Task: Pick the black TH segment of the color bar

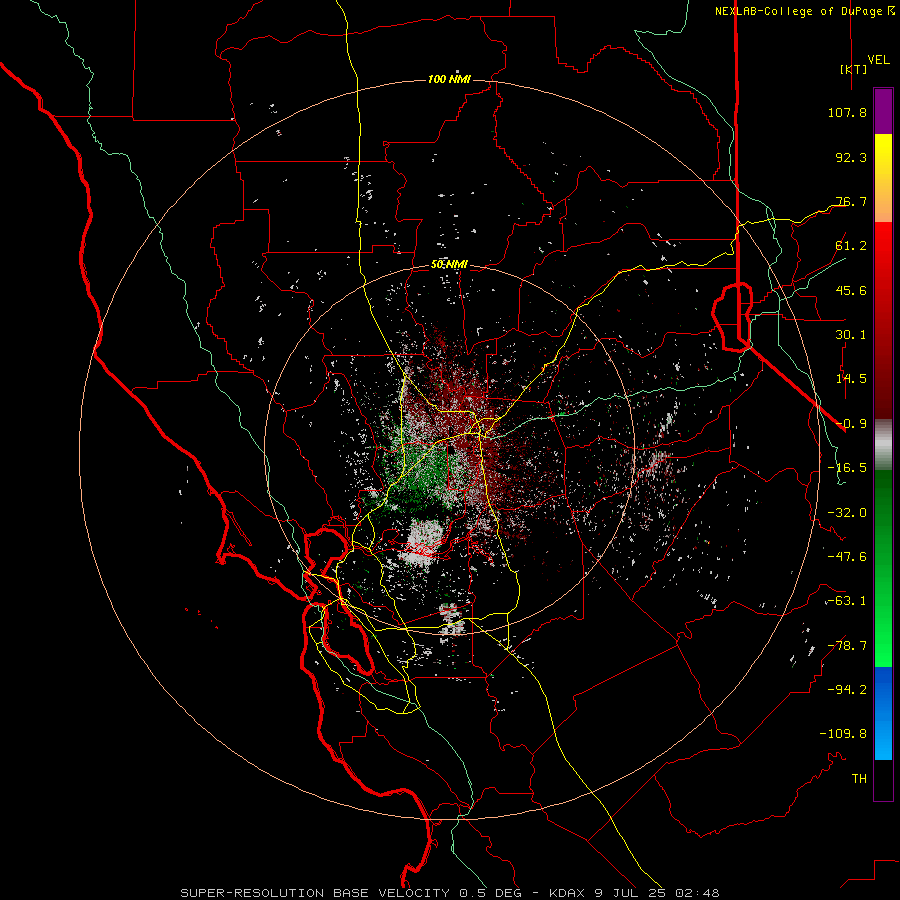Action: (883, 779)
